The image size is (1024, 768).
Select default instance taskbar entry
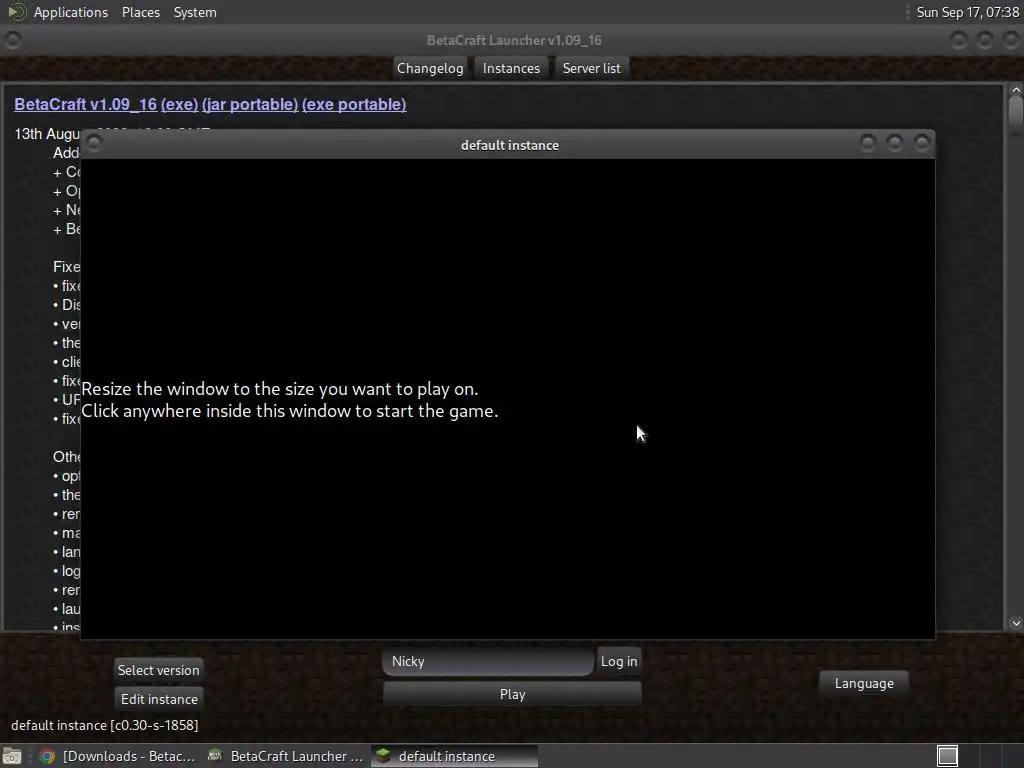pyautogui.click(x=455, y=756)
